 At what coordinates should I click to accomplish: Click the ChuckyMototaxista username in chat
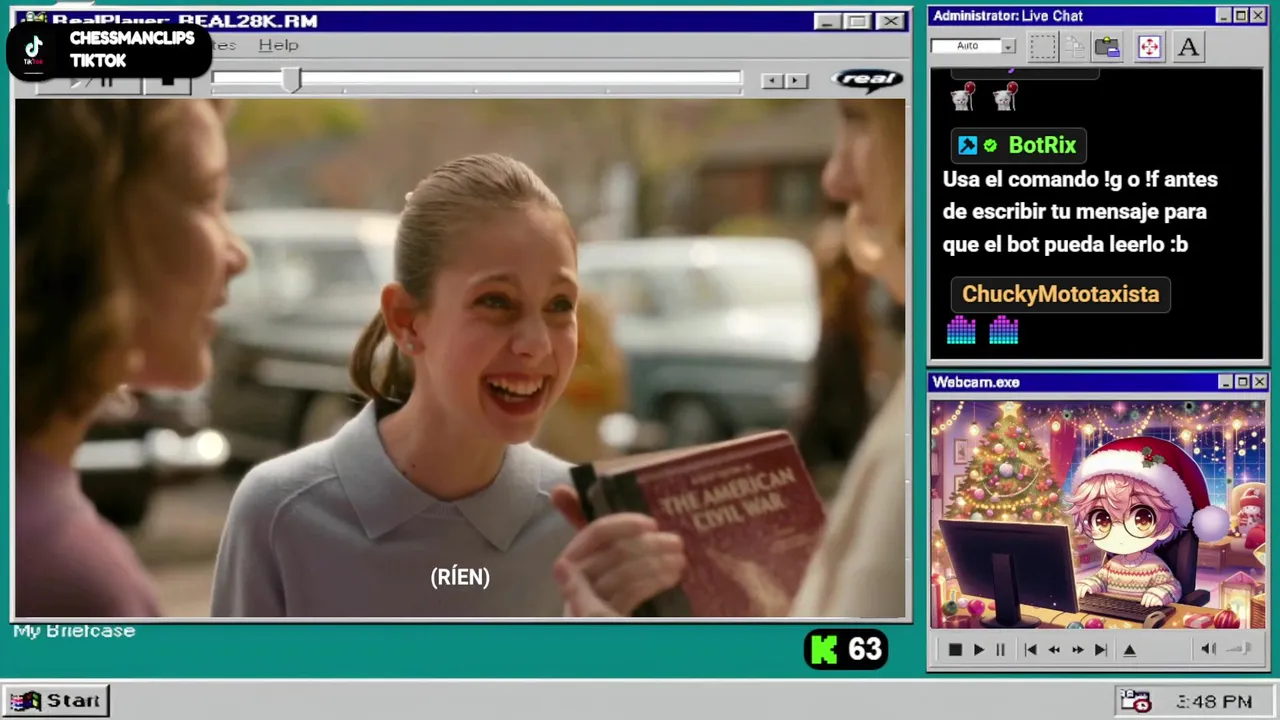[x=1060, y=294]
